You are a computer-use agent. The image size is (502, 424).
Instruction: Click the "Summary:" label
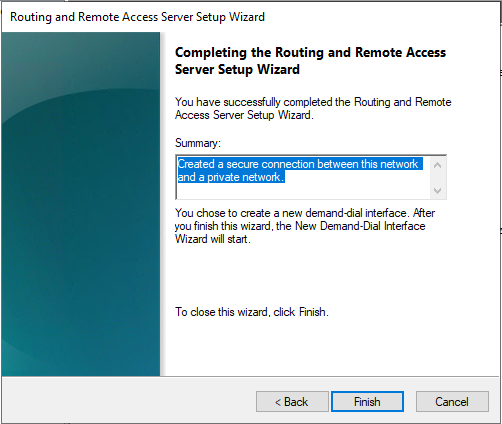pos(198,143)
